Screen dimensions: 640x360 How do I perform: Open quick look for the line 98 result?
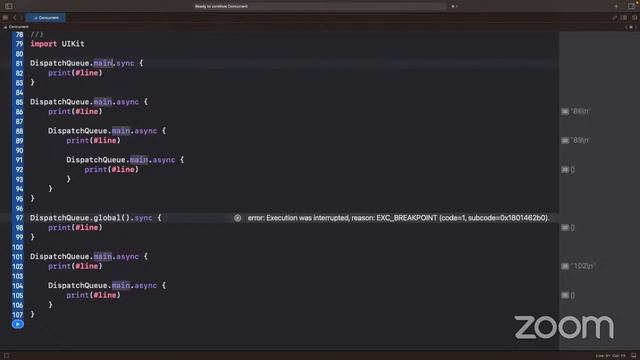[x=565, y=227]
